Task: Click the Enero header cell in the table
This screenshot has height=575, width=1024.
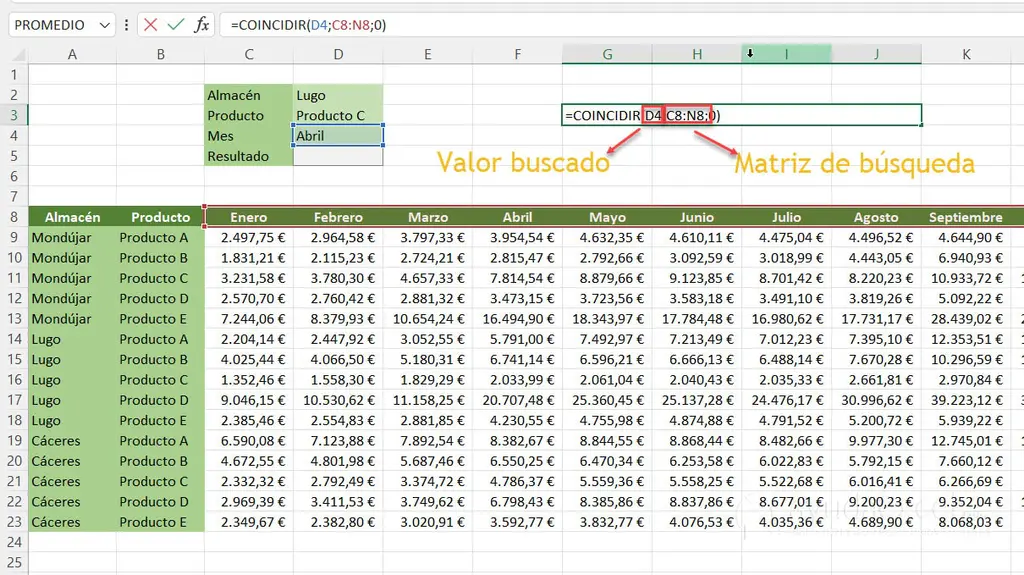Action: [248, 217]
